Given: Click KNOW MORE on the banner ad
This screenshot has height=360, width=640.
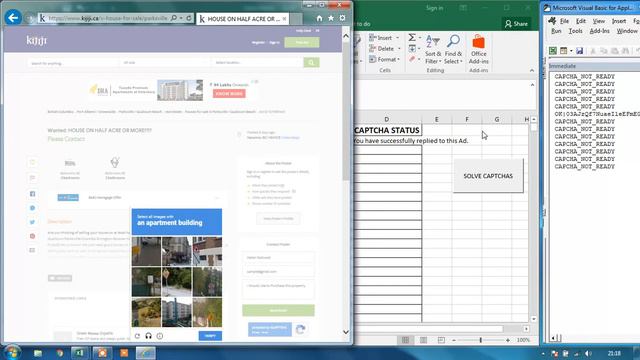Looking at the screenshot, I should [229, 93].
